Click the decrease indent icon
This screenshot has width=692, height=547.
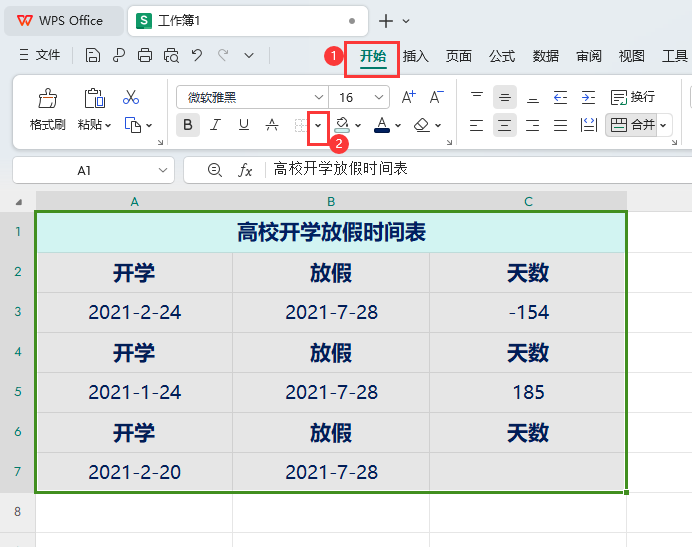pos(560,97)
